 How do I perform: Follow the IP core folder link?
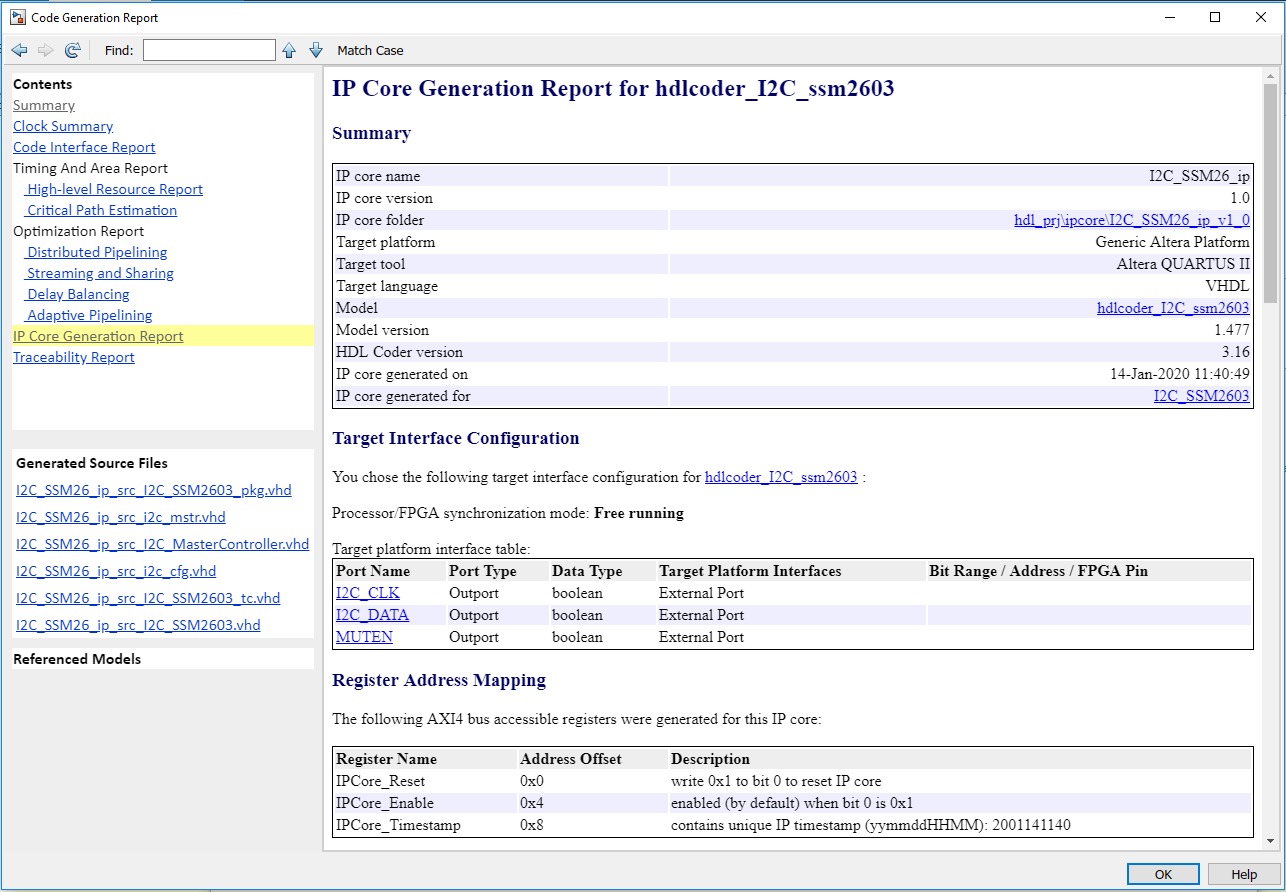(x=1131, y=220)
